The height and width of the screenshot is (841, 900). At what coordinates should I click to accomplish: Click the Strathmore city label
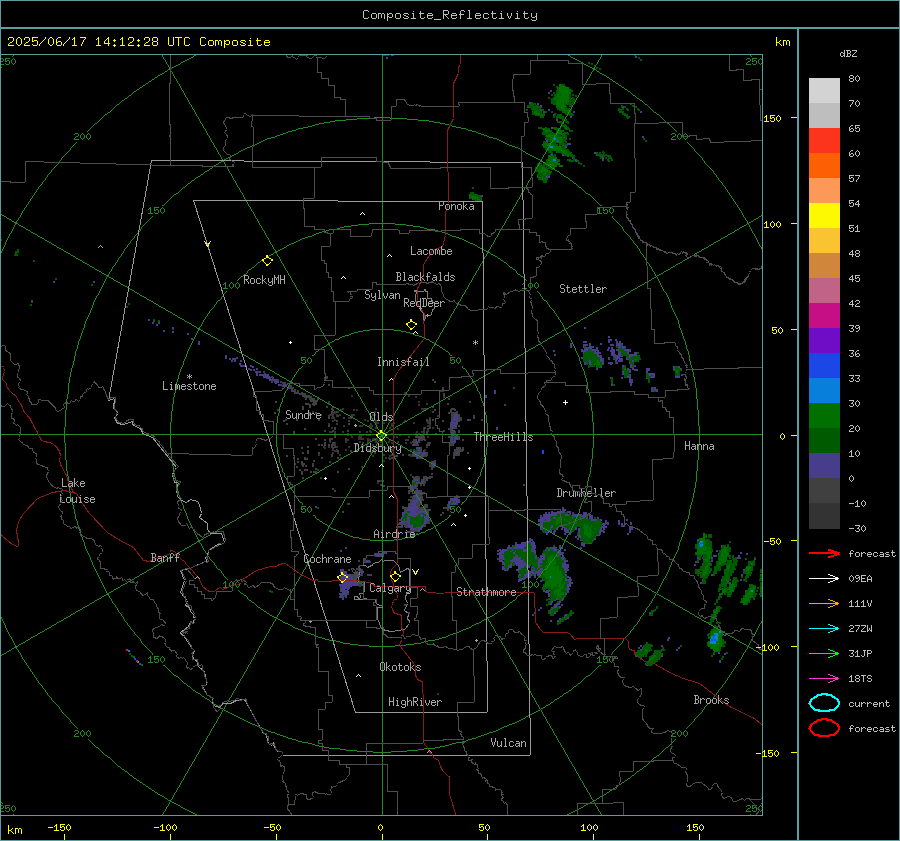[x=486, y=592]
